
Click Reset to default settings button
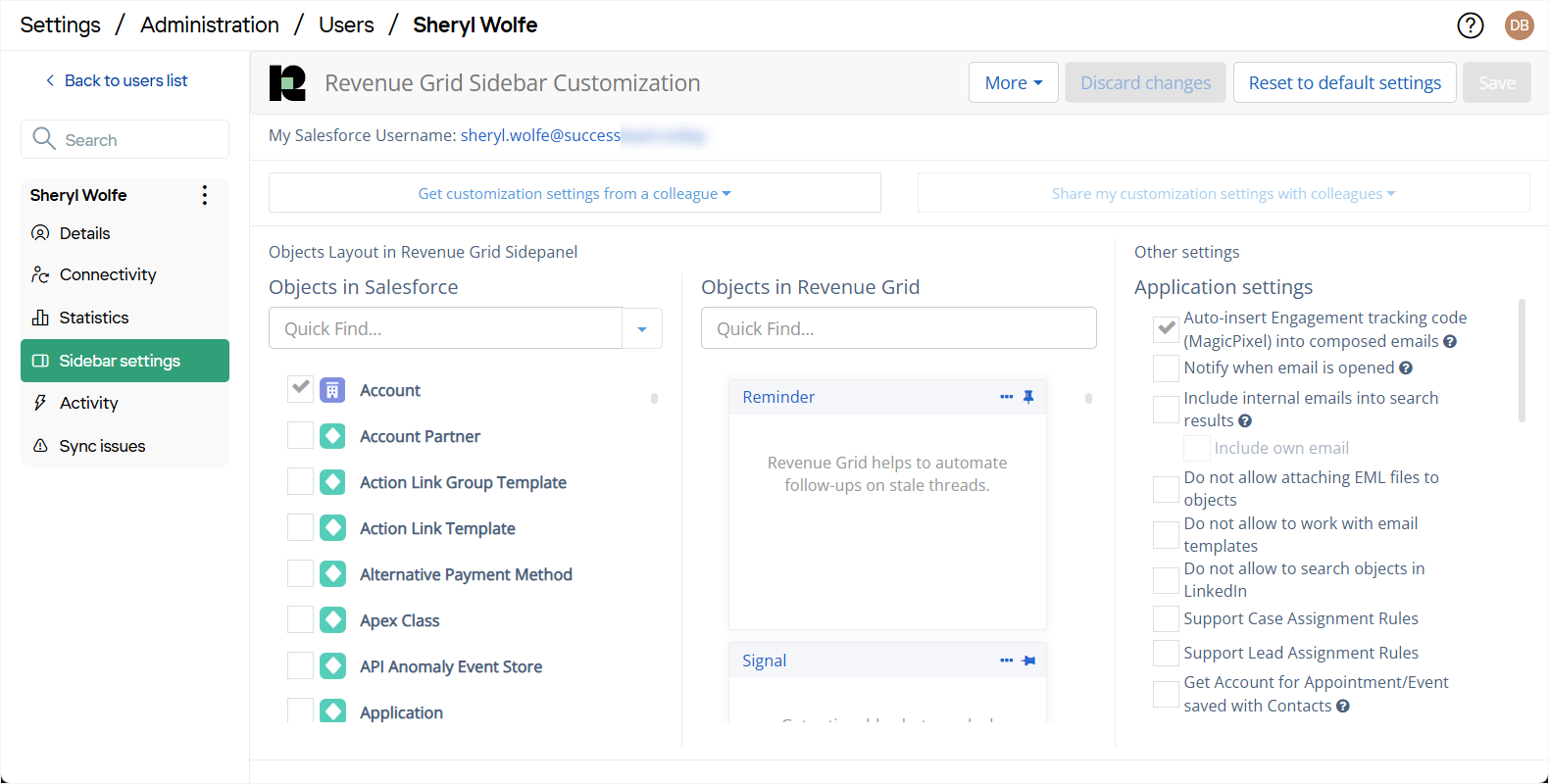click(1344, 83)
